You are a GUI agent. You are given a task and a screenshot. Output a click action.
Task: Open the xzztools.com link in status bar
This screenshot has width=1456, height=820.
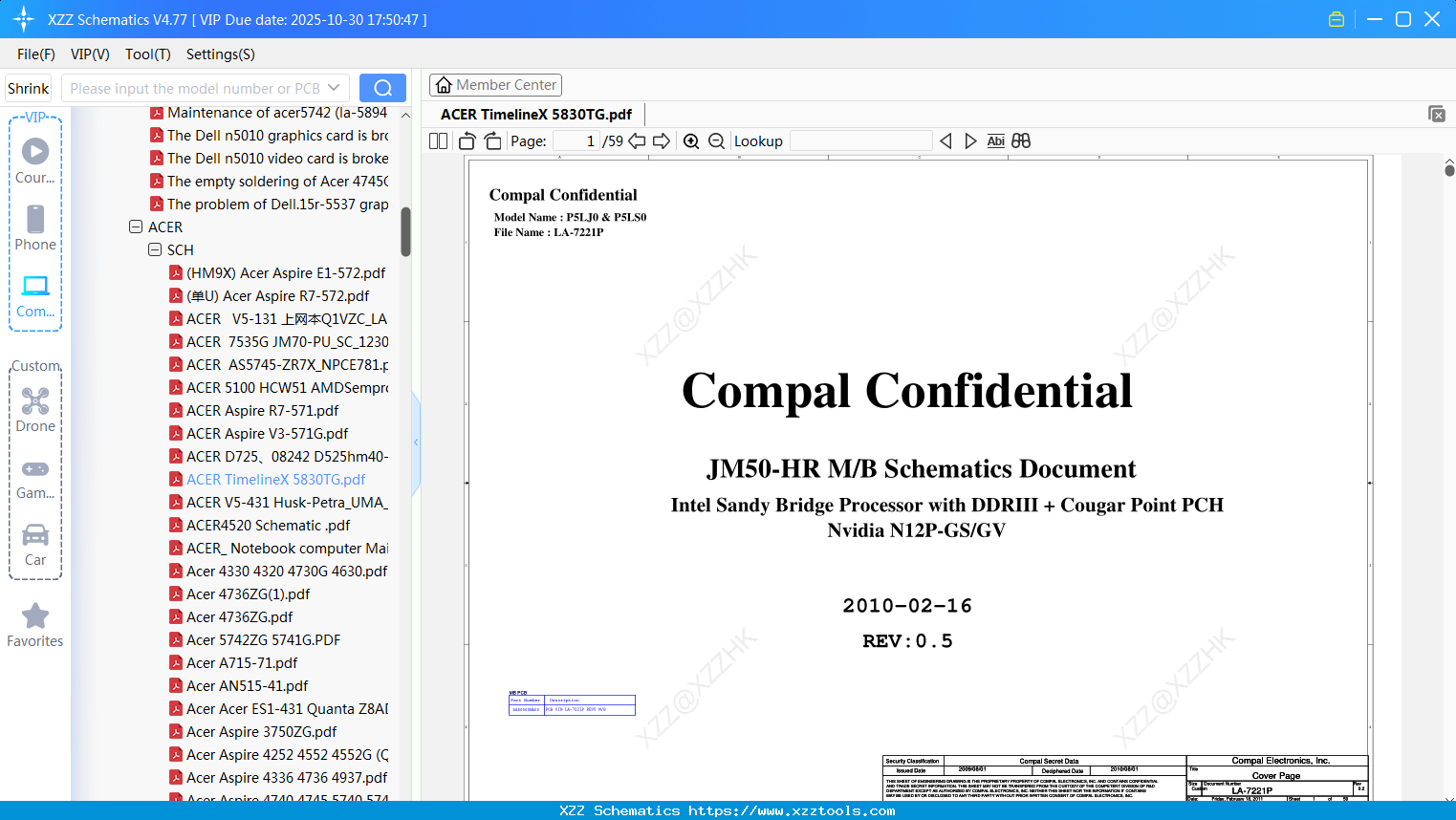792,810
